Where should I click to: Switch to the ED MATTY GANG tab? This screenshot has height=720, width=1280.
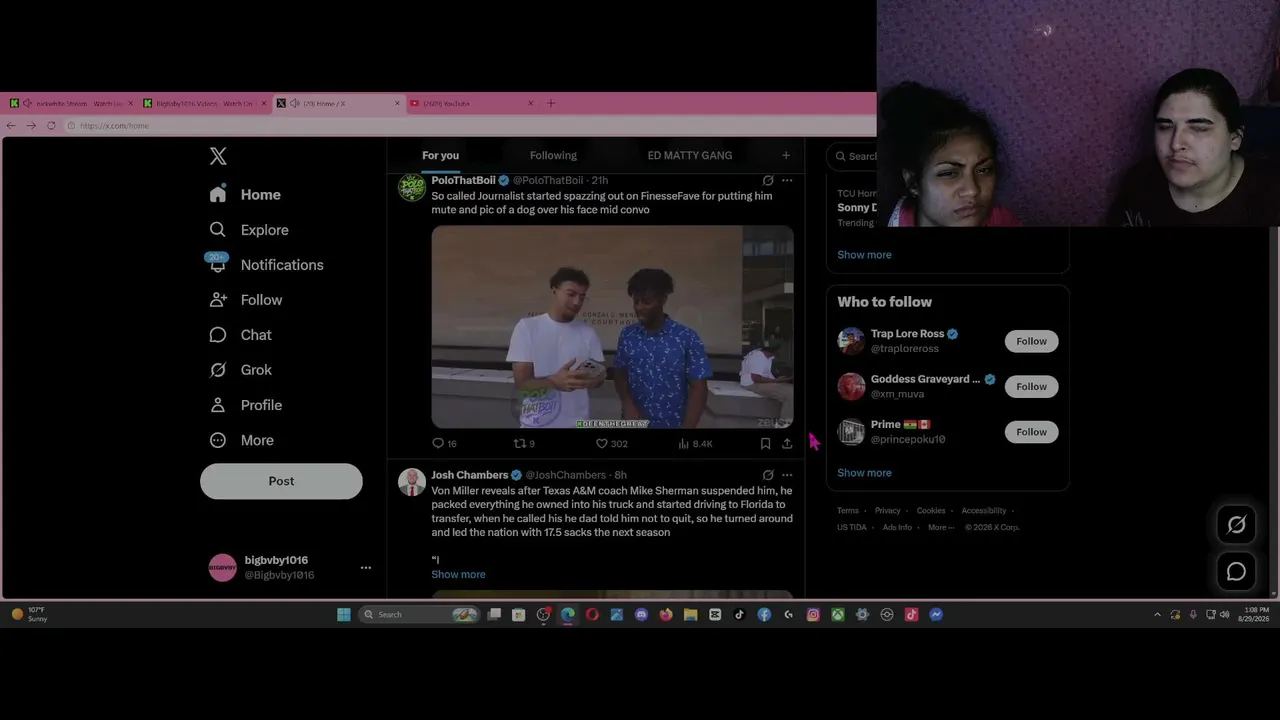tap(690, 156)
